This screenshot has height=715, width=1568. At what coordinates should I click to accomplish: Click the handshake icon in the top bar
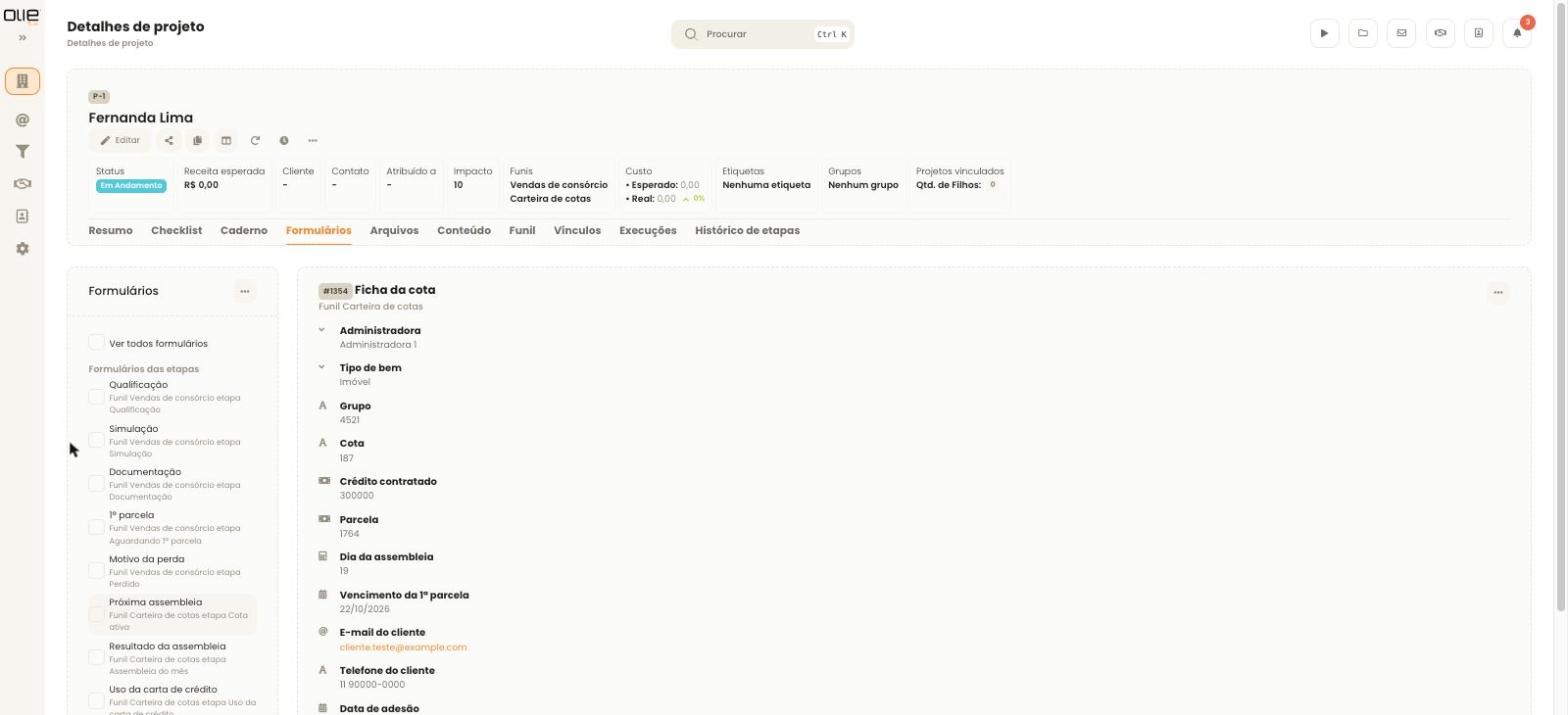tap(1440, 33)
